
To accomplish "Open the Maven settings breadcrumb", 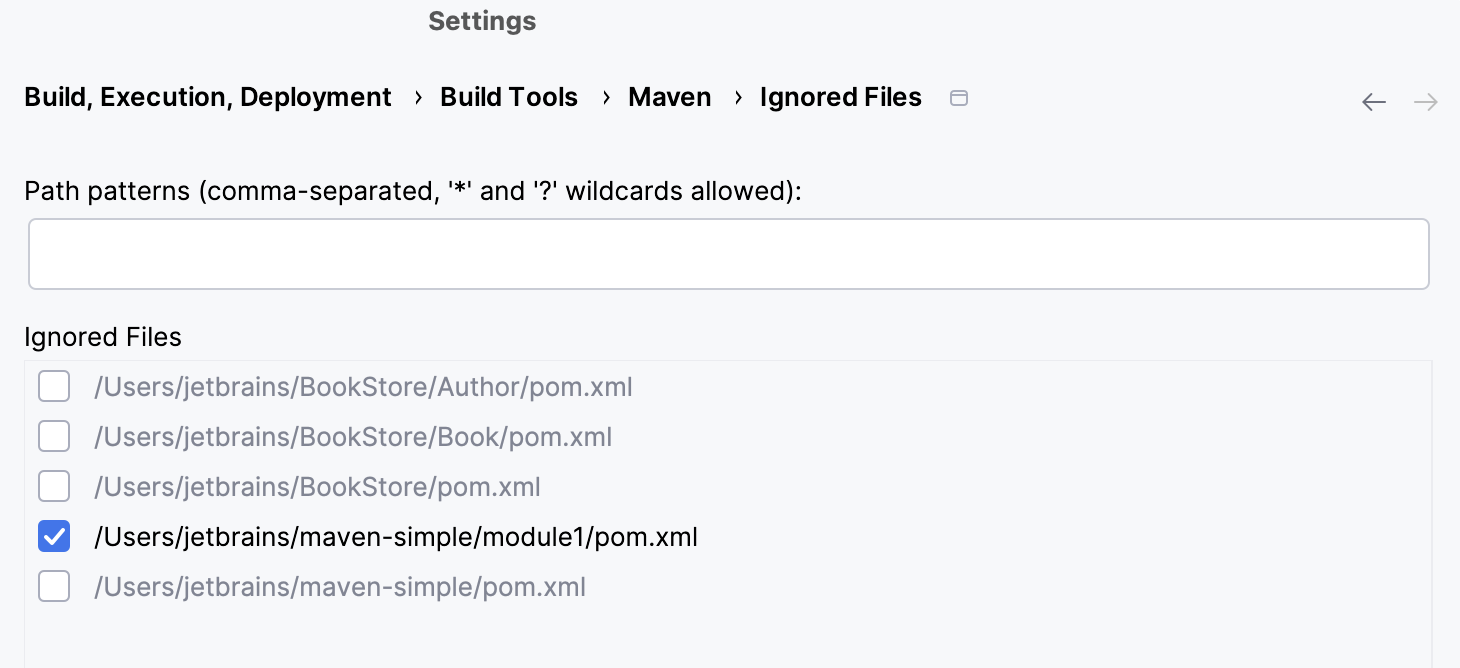I will pyautogui.click(x=669, y=97).
